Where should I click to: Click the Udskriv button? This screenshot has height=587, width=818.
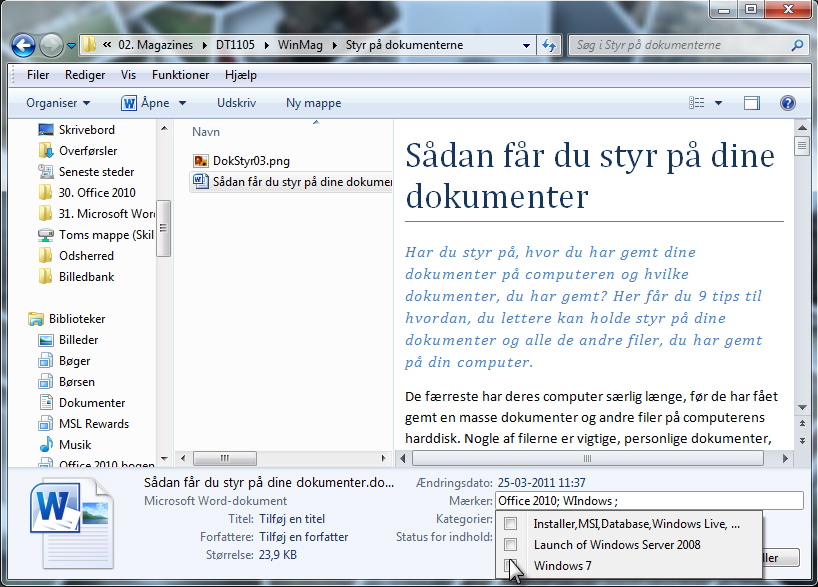click(236, 103)
